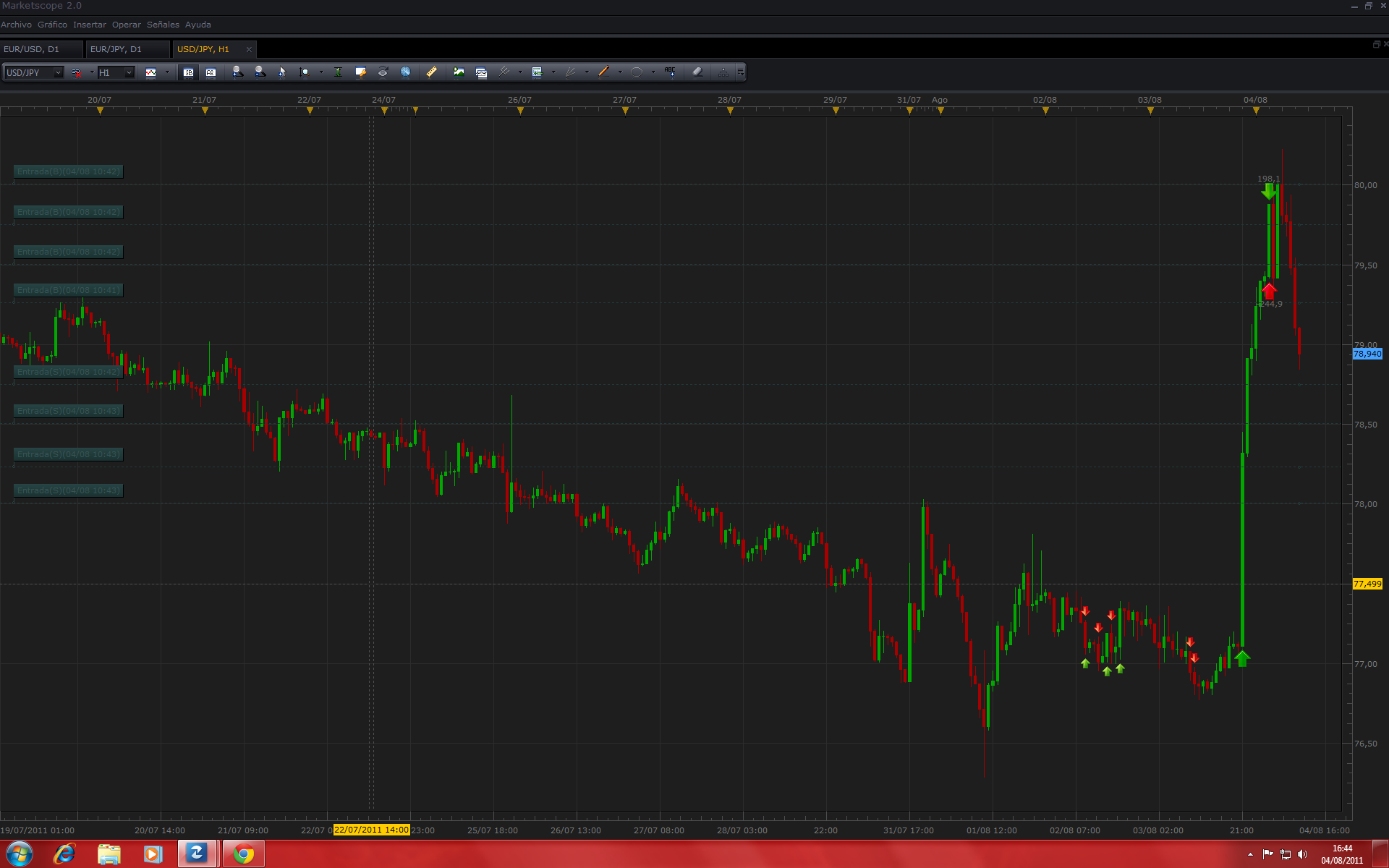Toggle the unlink chart icon
1389x868 pixels.
[x=76, y=72]
